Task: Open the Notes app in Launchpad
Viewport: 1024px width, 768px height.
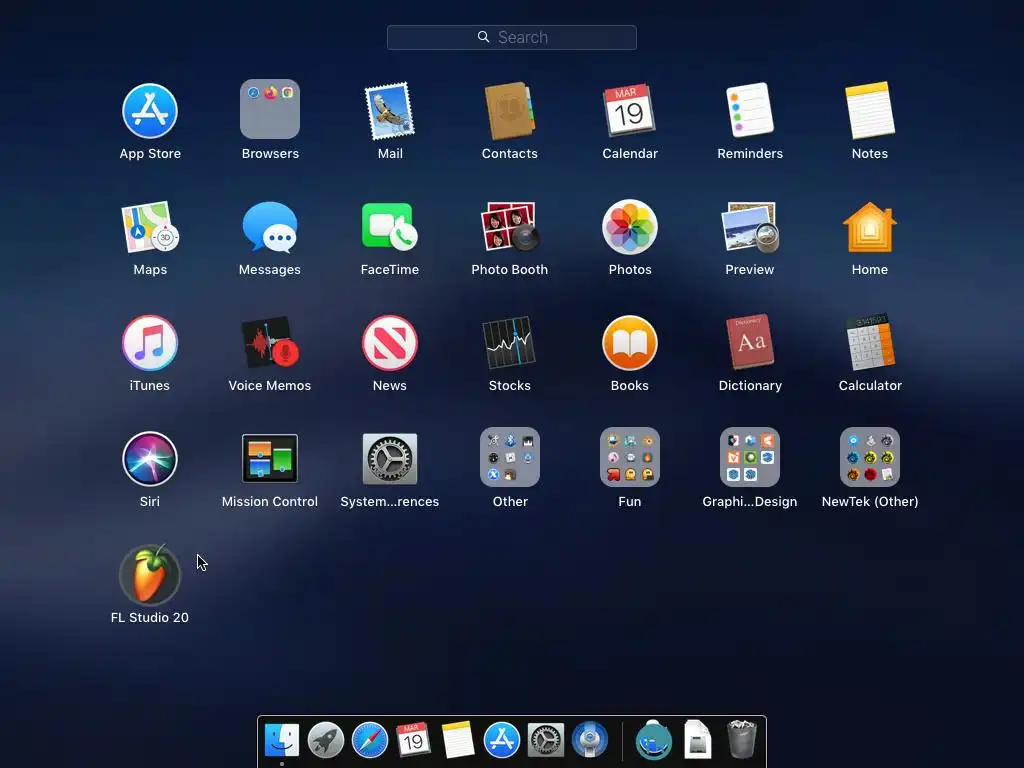Action: click(x=870, y=110)
